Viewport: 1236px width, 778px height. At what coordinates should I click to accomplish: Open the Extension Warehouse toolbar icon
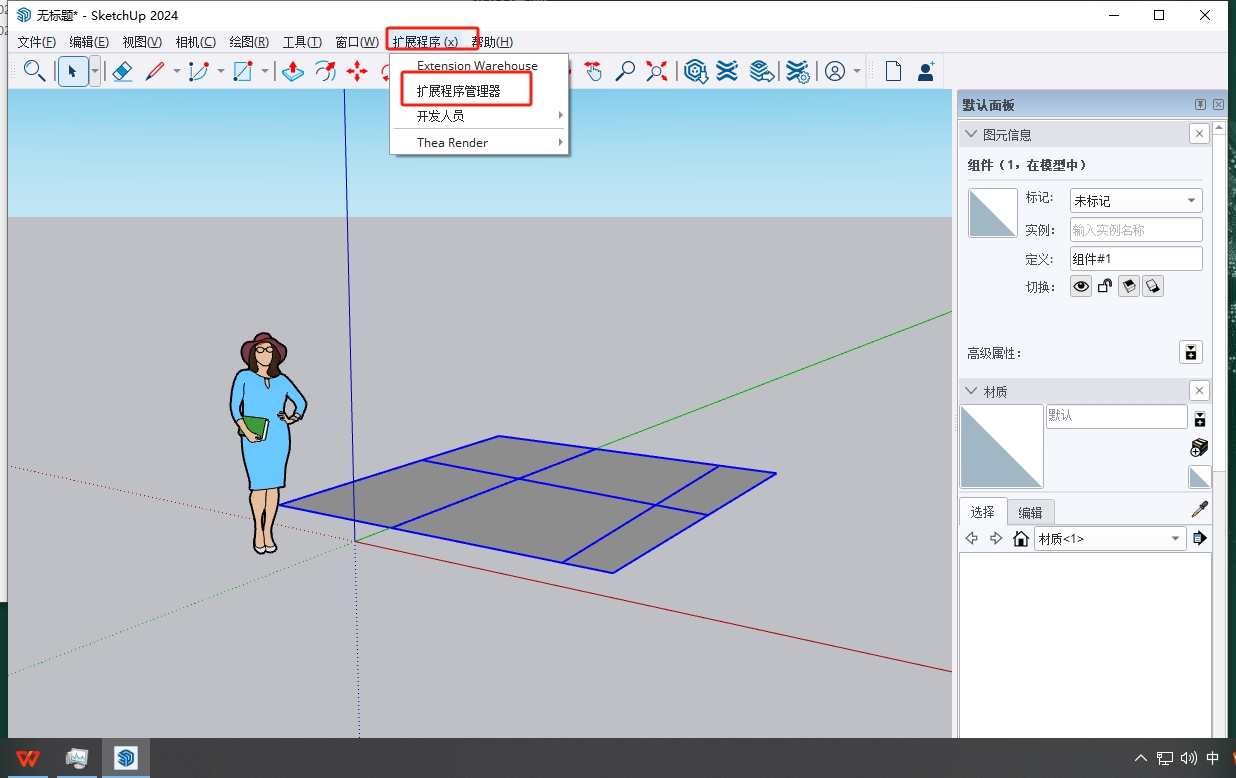[x=728, y=71]
